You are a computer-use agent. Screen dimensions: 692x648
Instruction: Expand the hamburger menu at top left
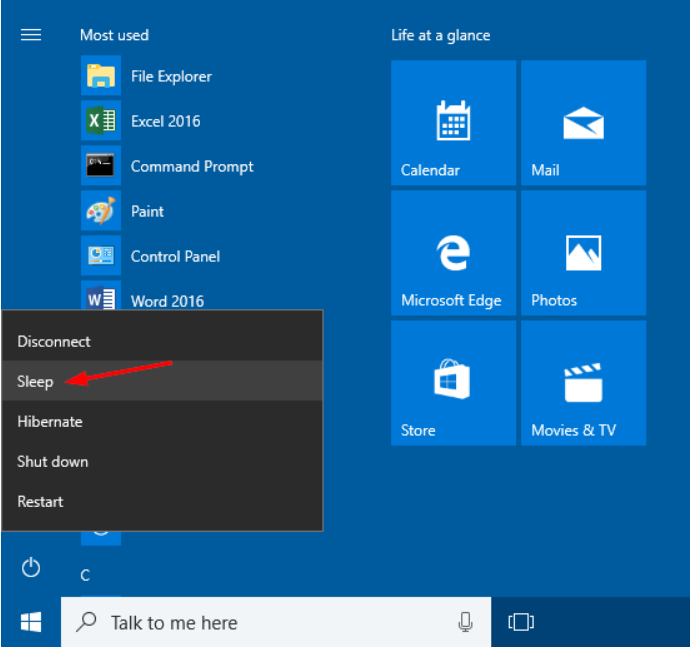coord(31,35)
